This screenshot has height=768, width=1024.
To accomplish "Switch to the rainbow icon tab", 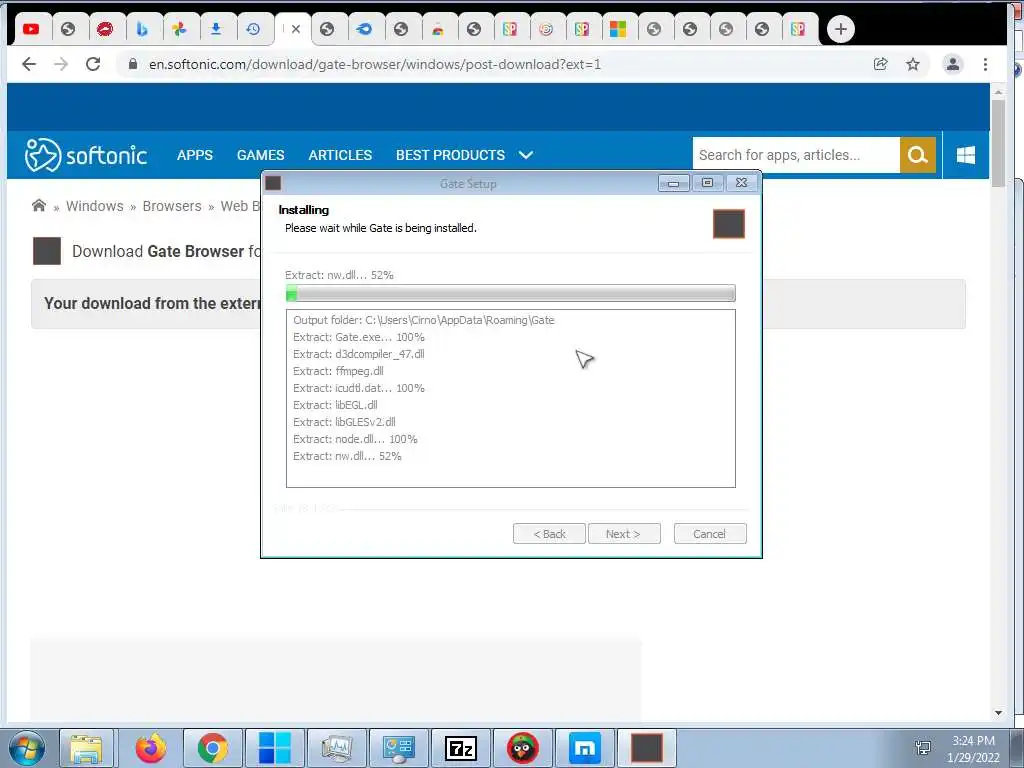I will click(x=438, y=29).
